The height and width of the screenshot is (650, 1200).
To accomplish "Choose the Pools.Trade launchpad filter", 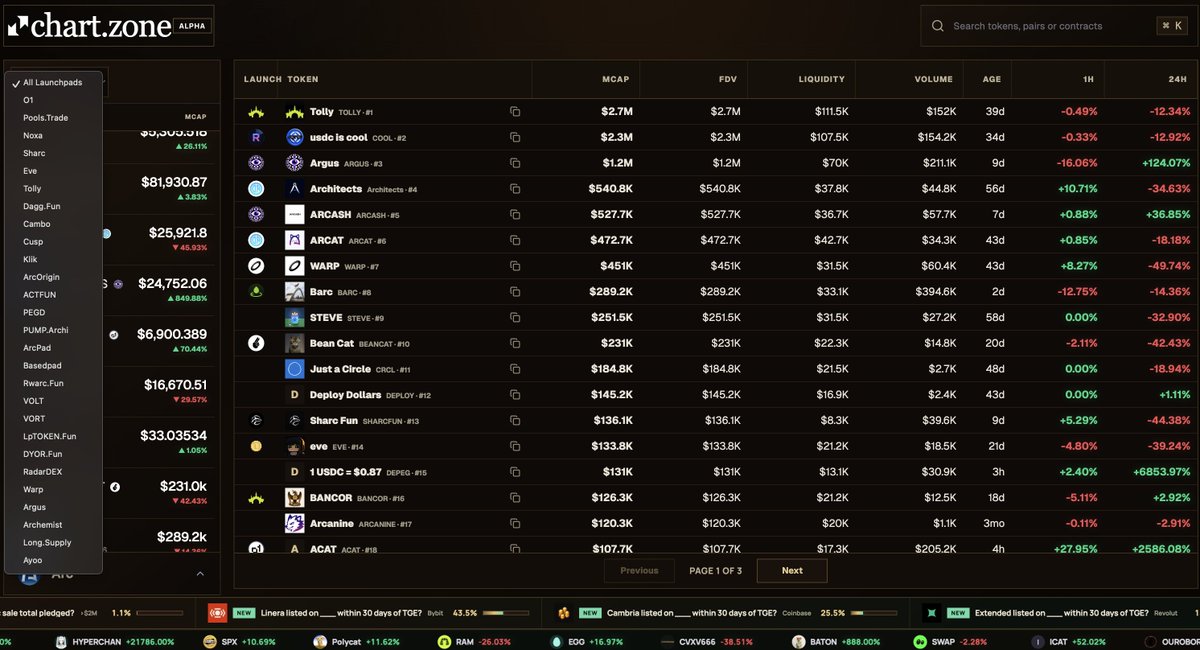I will click(x=53, y=118).
